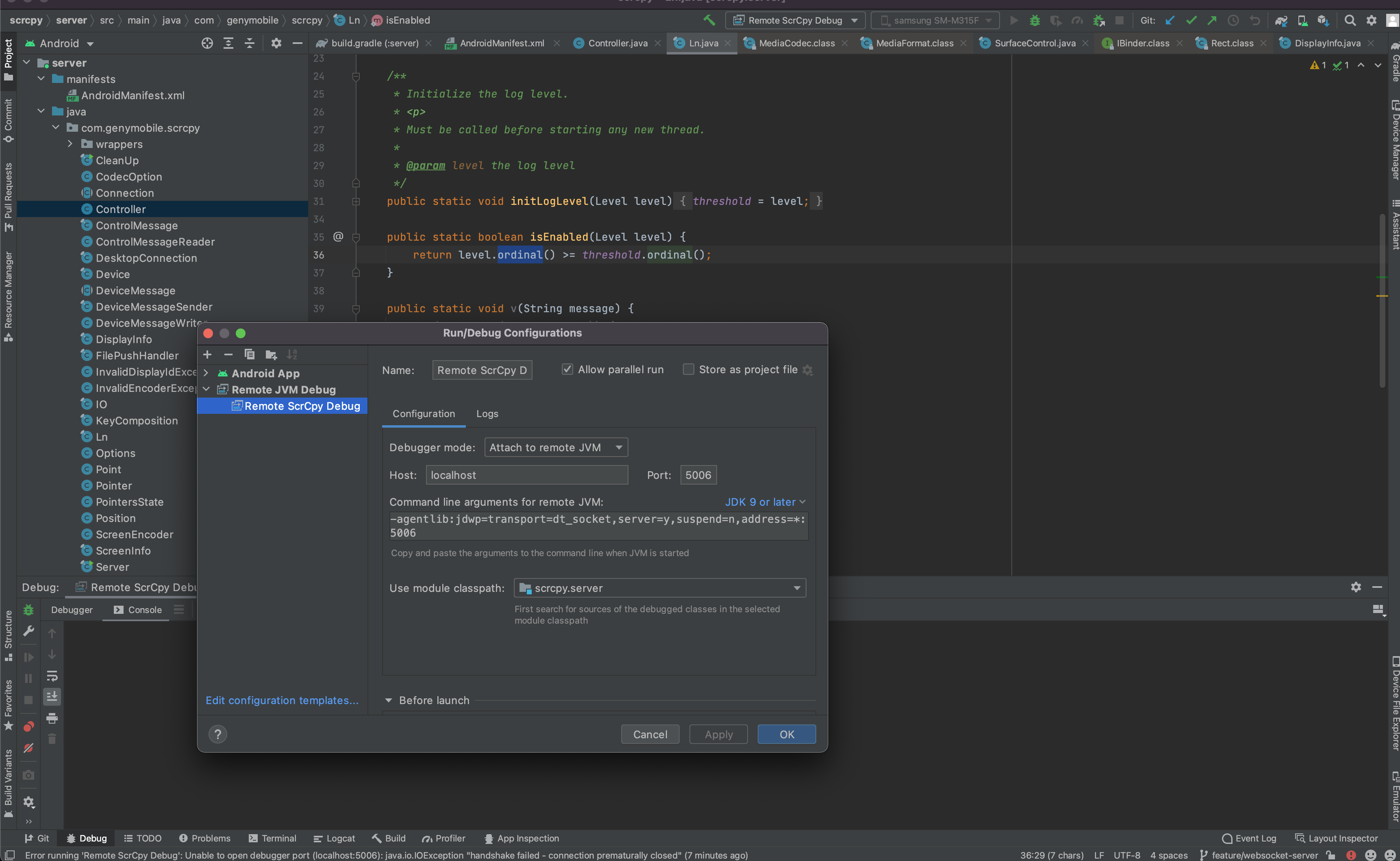
Task: Enable Store as project file
Action: coord(688,369)
